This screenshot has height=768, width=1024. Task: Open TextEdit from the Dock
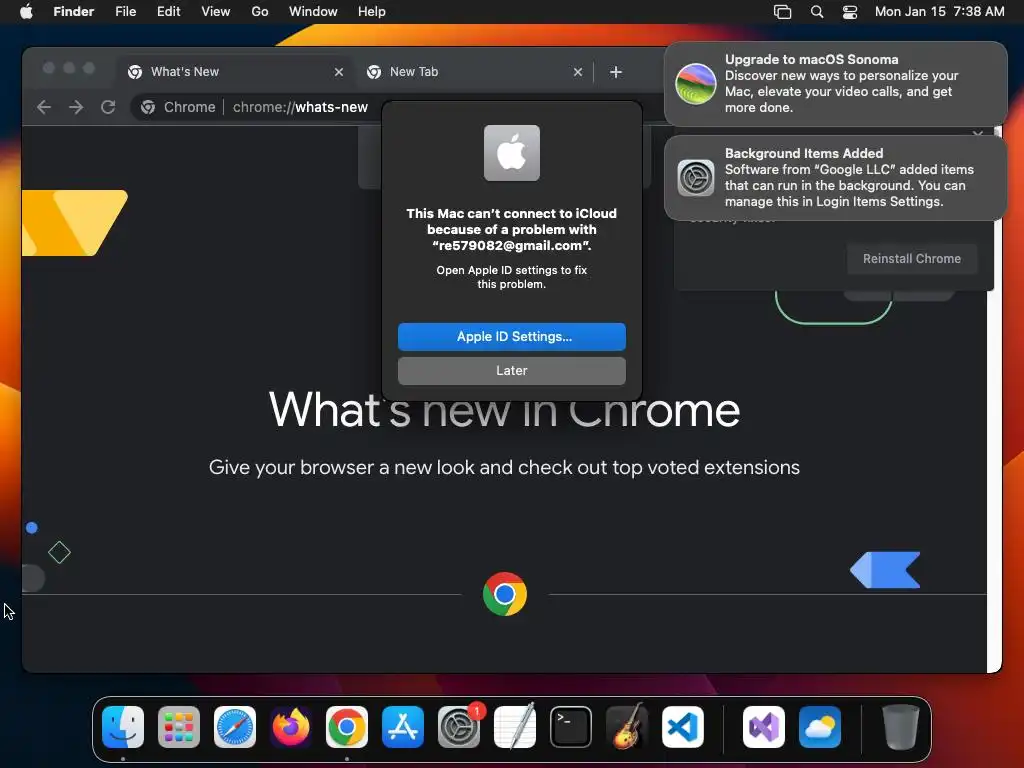click(515, 727)
